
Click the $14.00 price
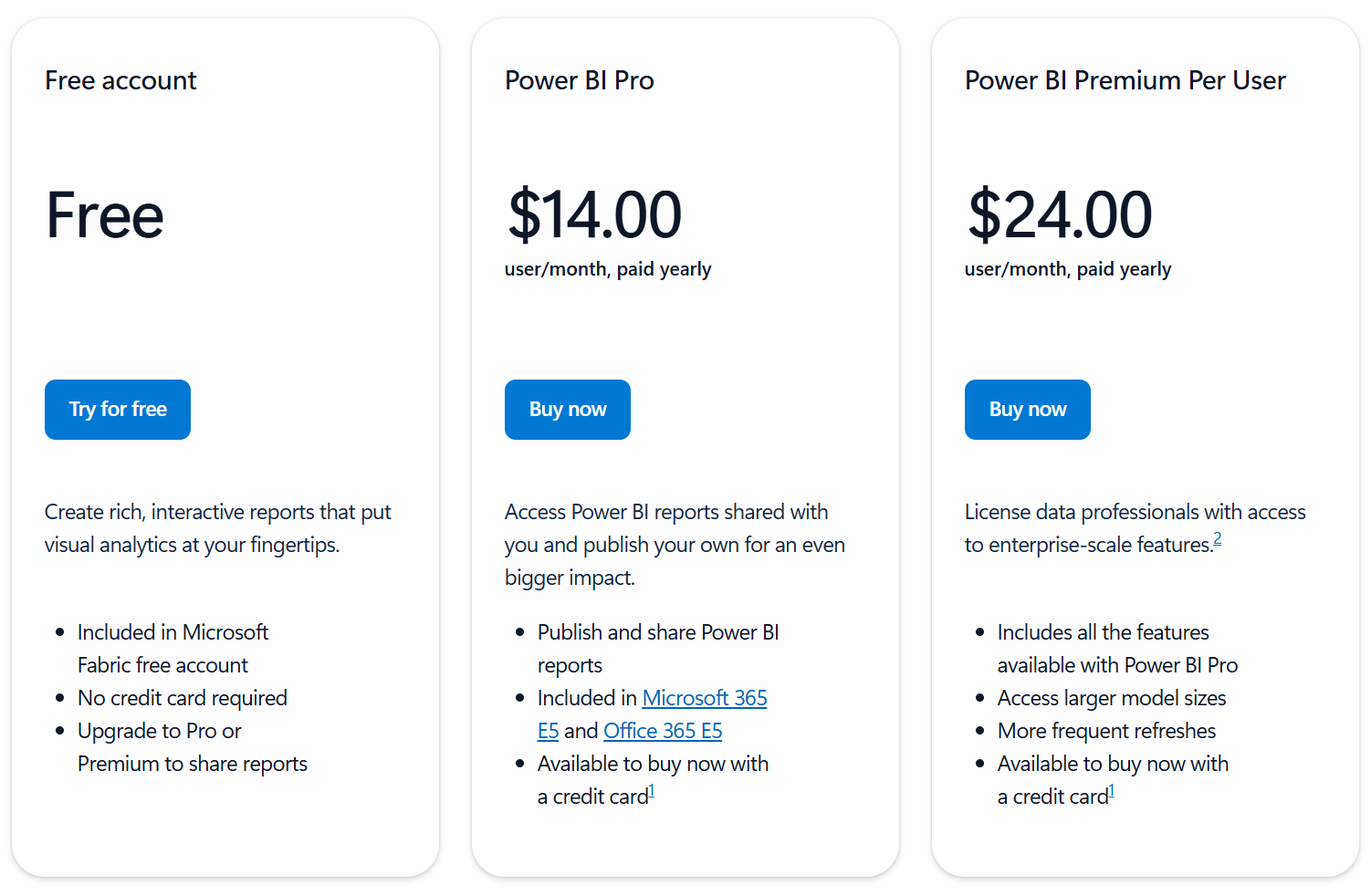[x=594, y=215]
